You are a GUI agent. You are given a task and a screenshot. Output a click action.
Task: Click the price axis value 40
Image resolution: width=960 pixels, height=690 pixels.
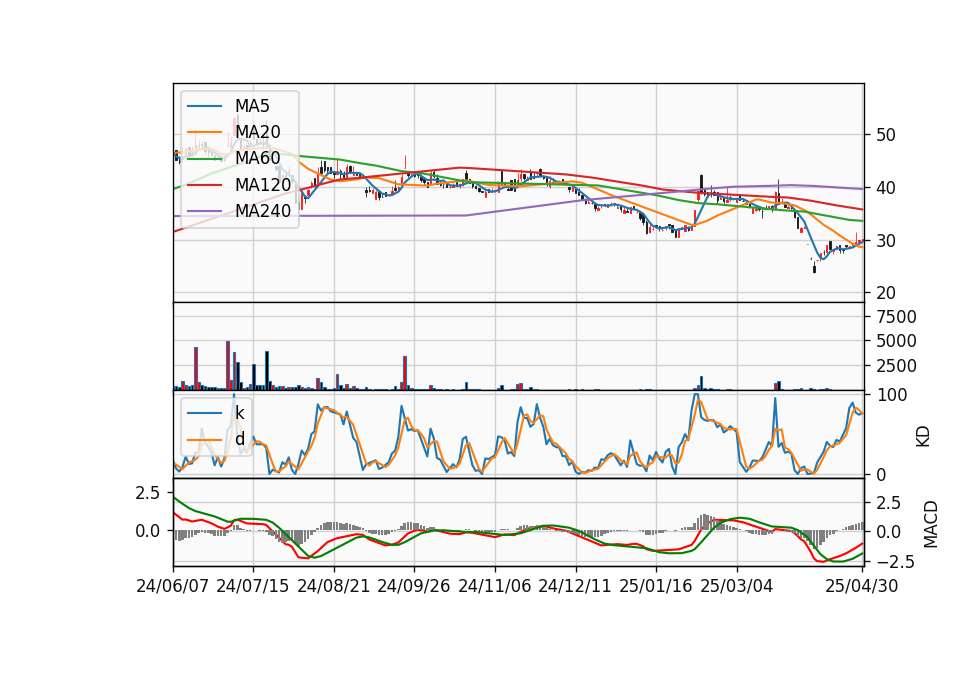pyautogui.click(x=886, y=189)
